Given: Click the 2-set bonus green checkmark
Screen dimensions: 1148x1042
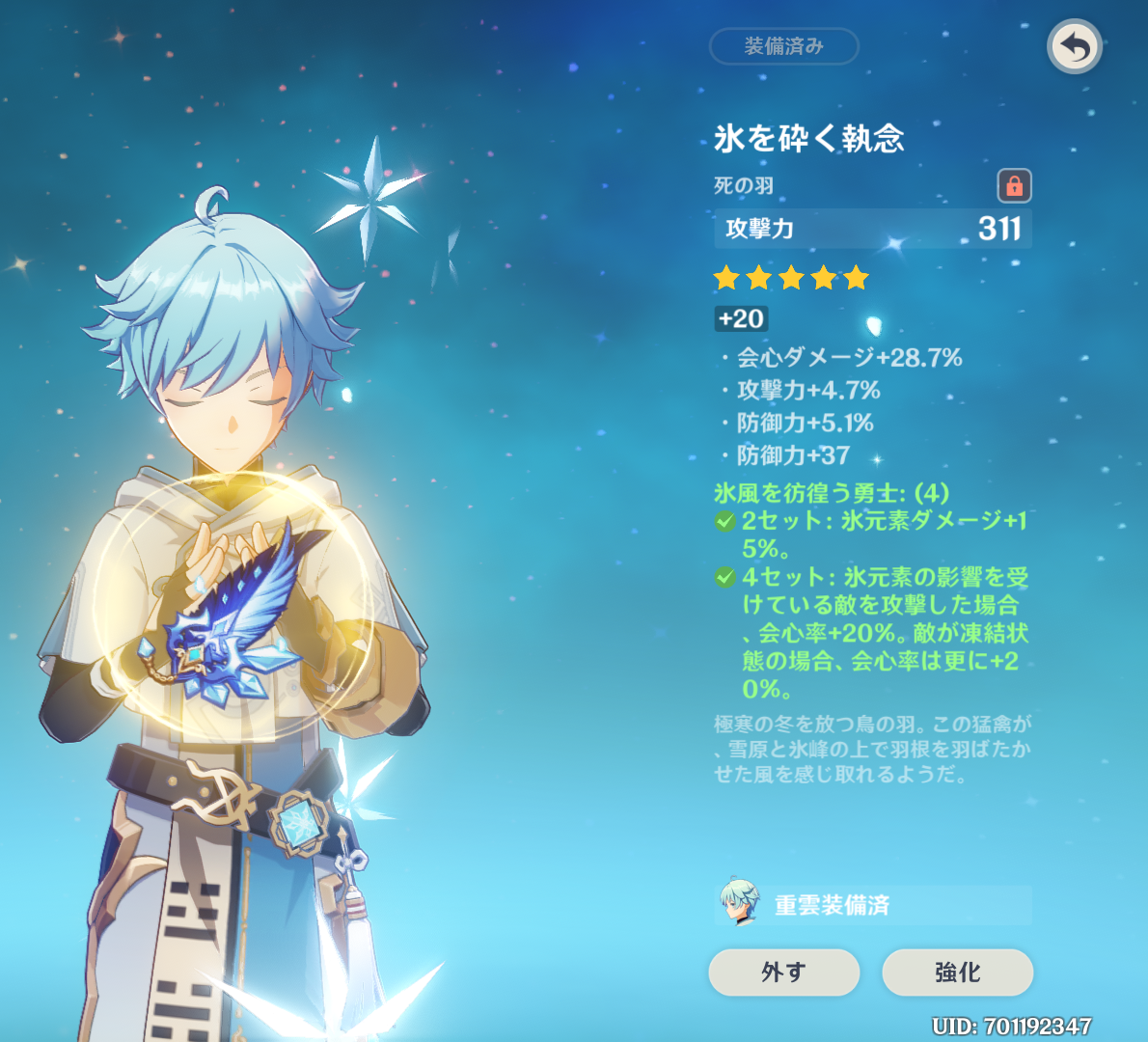Looking at the screenshot, I should [x=724, y=521].
